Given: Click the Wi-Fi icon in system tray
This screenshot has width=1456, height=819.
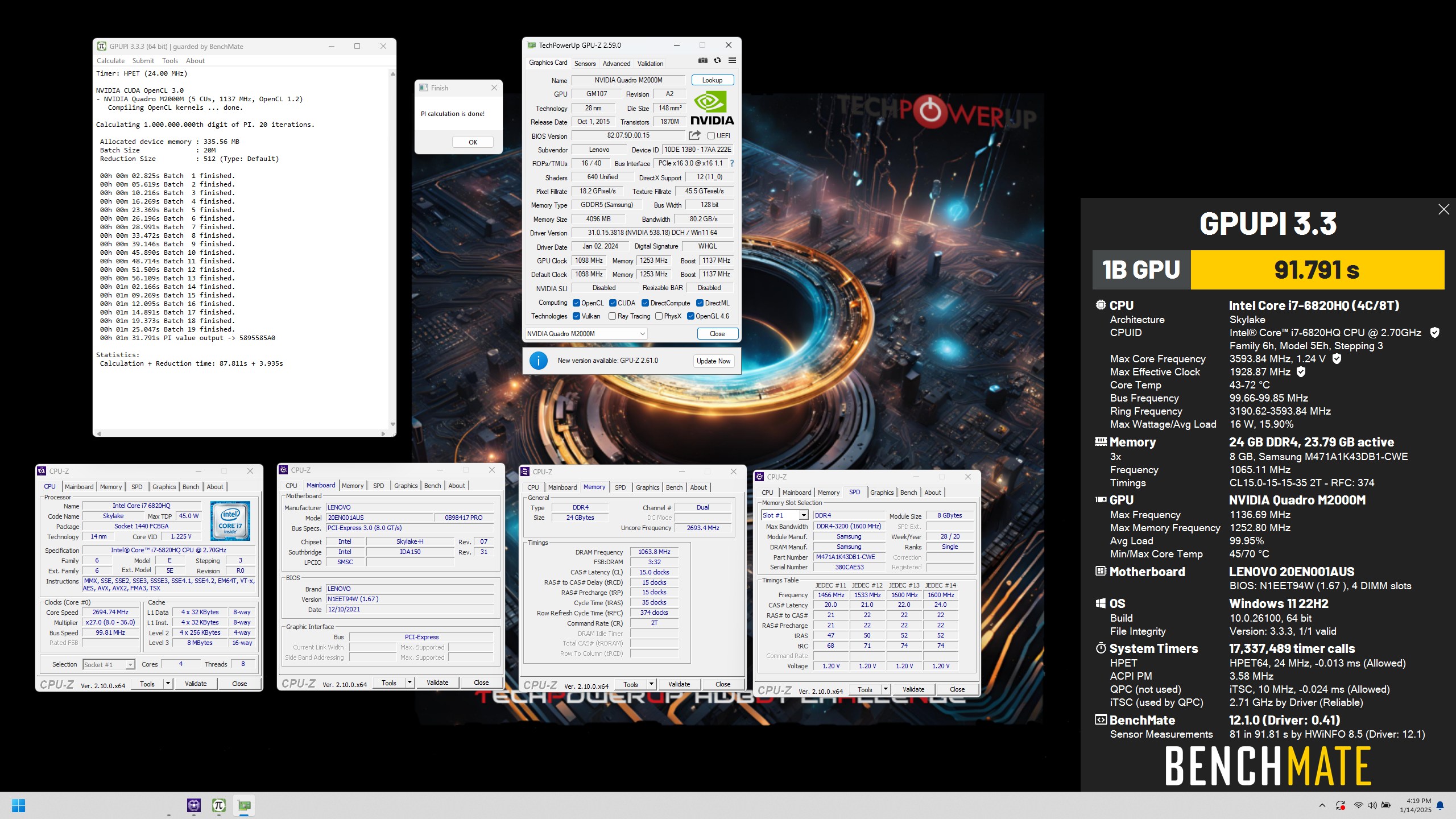Looking at the screenshot, I should [x=1358, y=805].
